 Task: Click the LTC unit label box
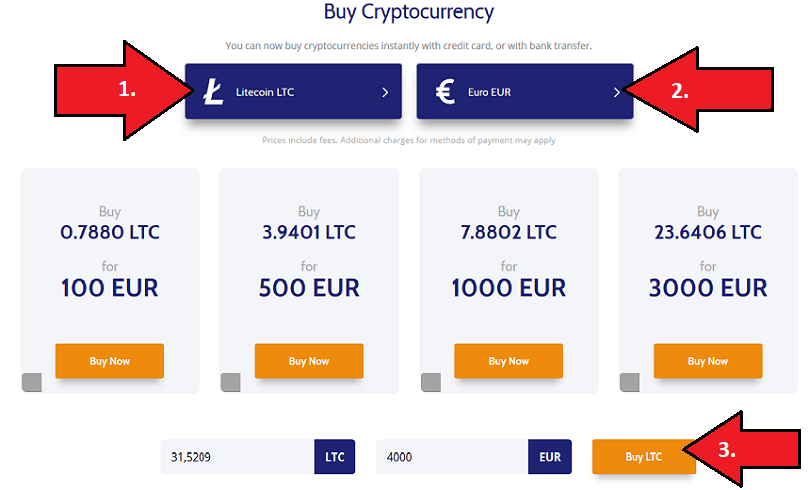pos(335,457)
